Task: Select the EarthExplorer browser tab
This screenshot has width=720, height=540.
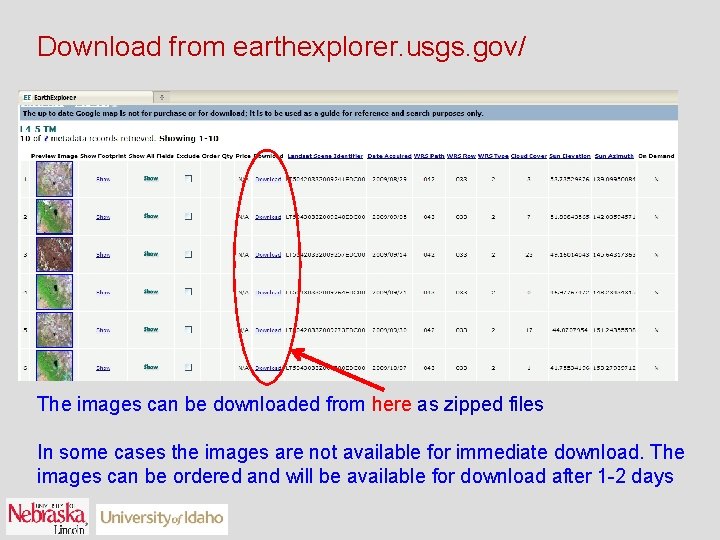Action: click(x=86, y=97)
